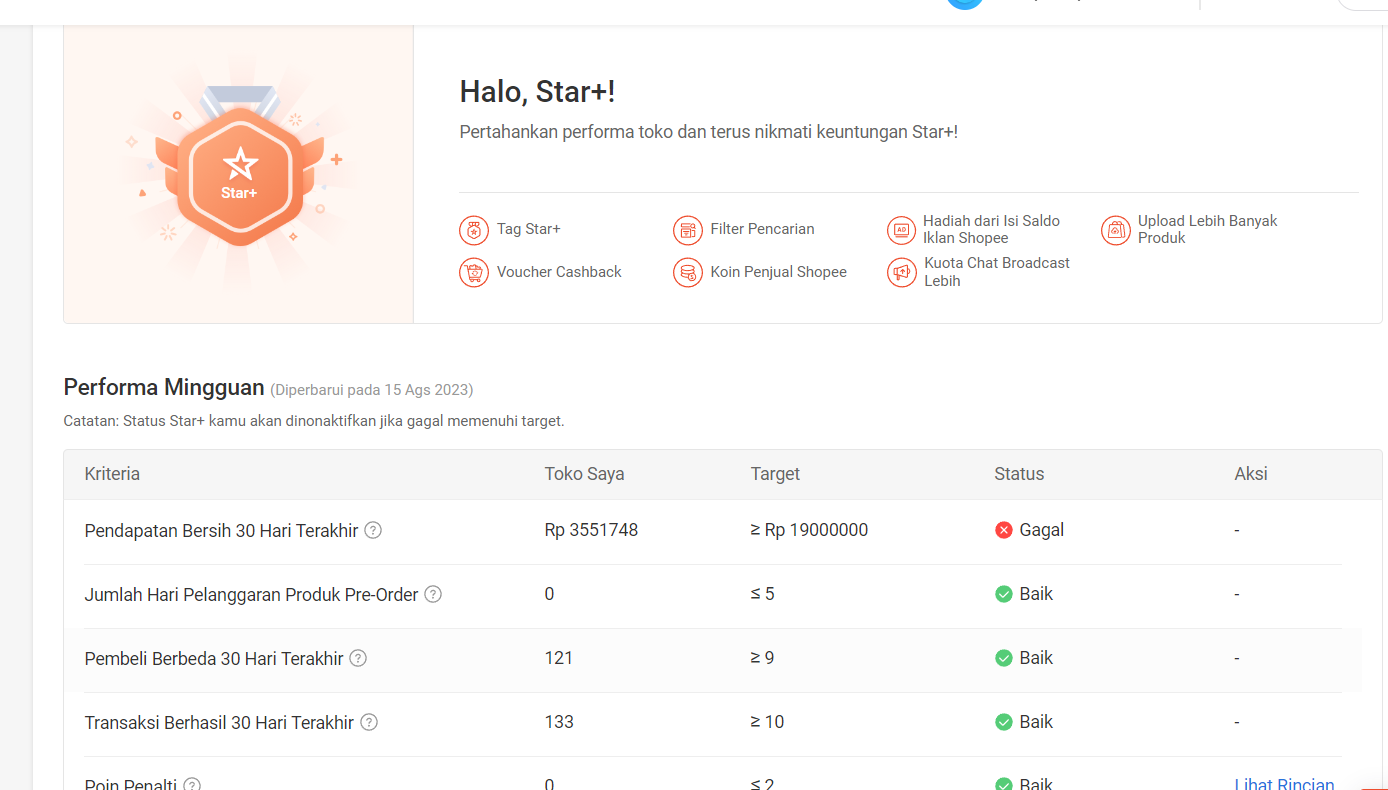Click the Kuota Chat Broadcast icon
The width and height of the screenshot is (1388, 790).
[902, 272]
